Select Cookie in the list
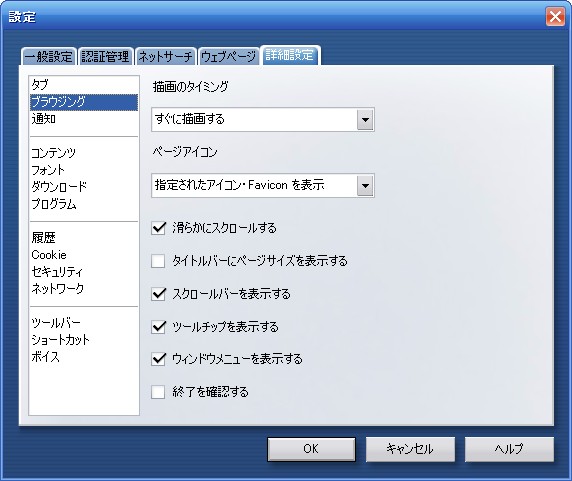572x481 pixels. tap(84, 255)
